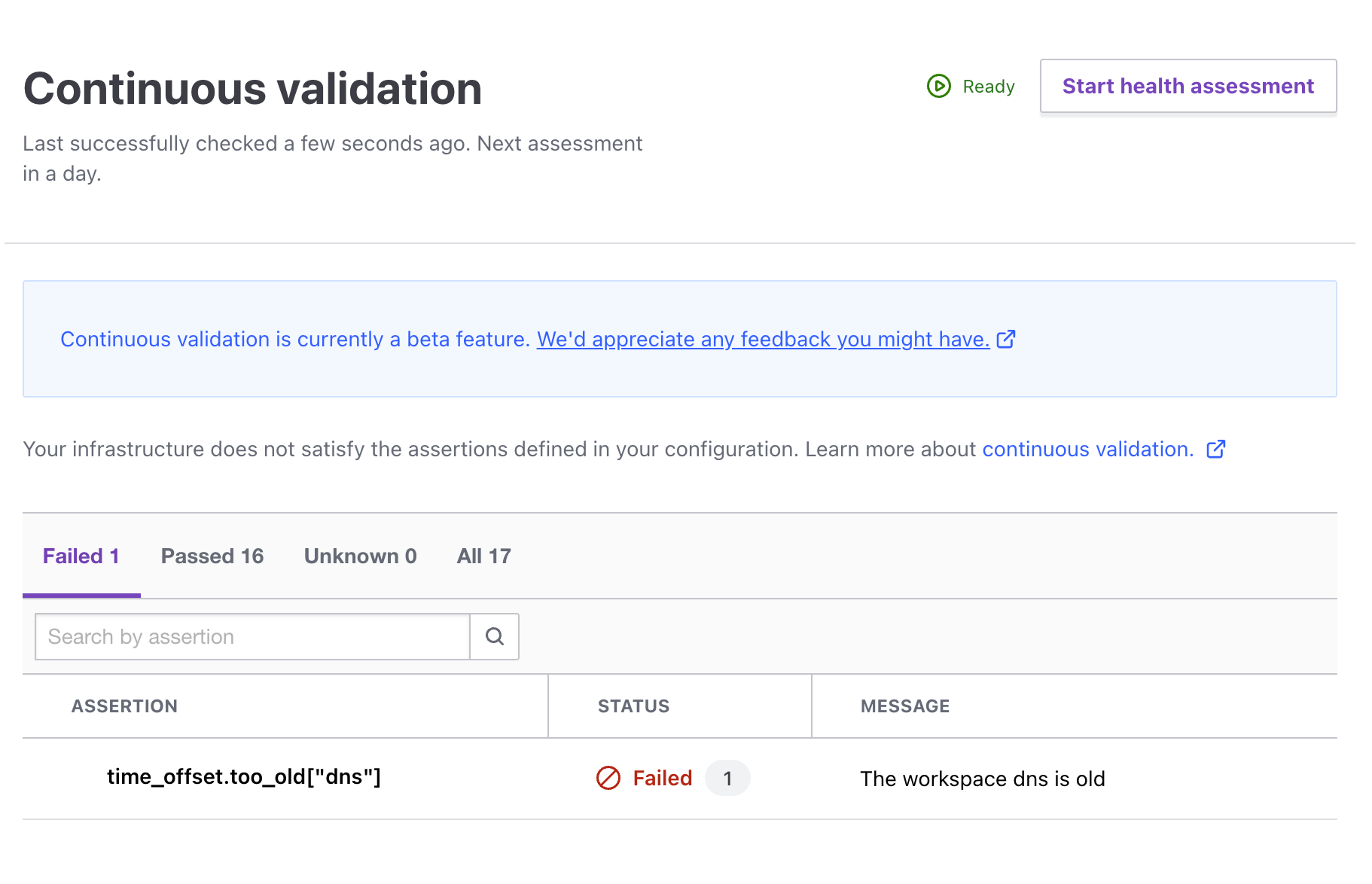Click the ASSERTION column header
The height and width of the screenshot is (884, 1372).
[125, 706]
